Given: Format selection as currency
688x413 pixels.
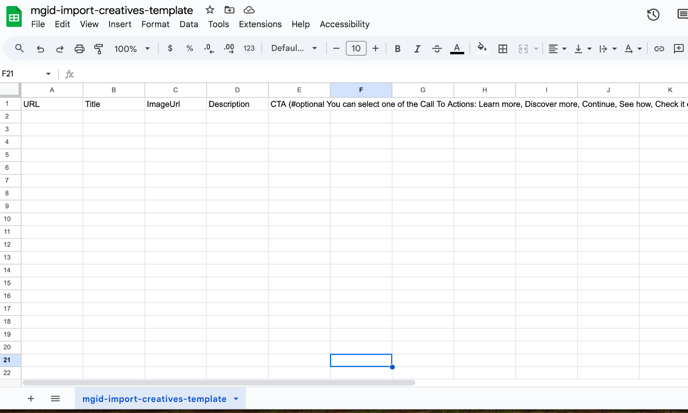Looking at the screenshot, I should click(170, 49).
